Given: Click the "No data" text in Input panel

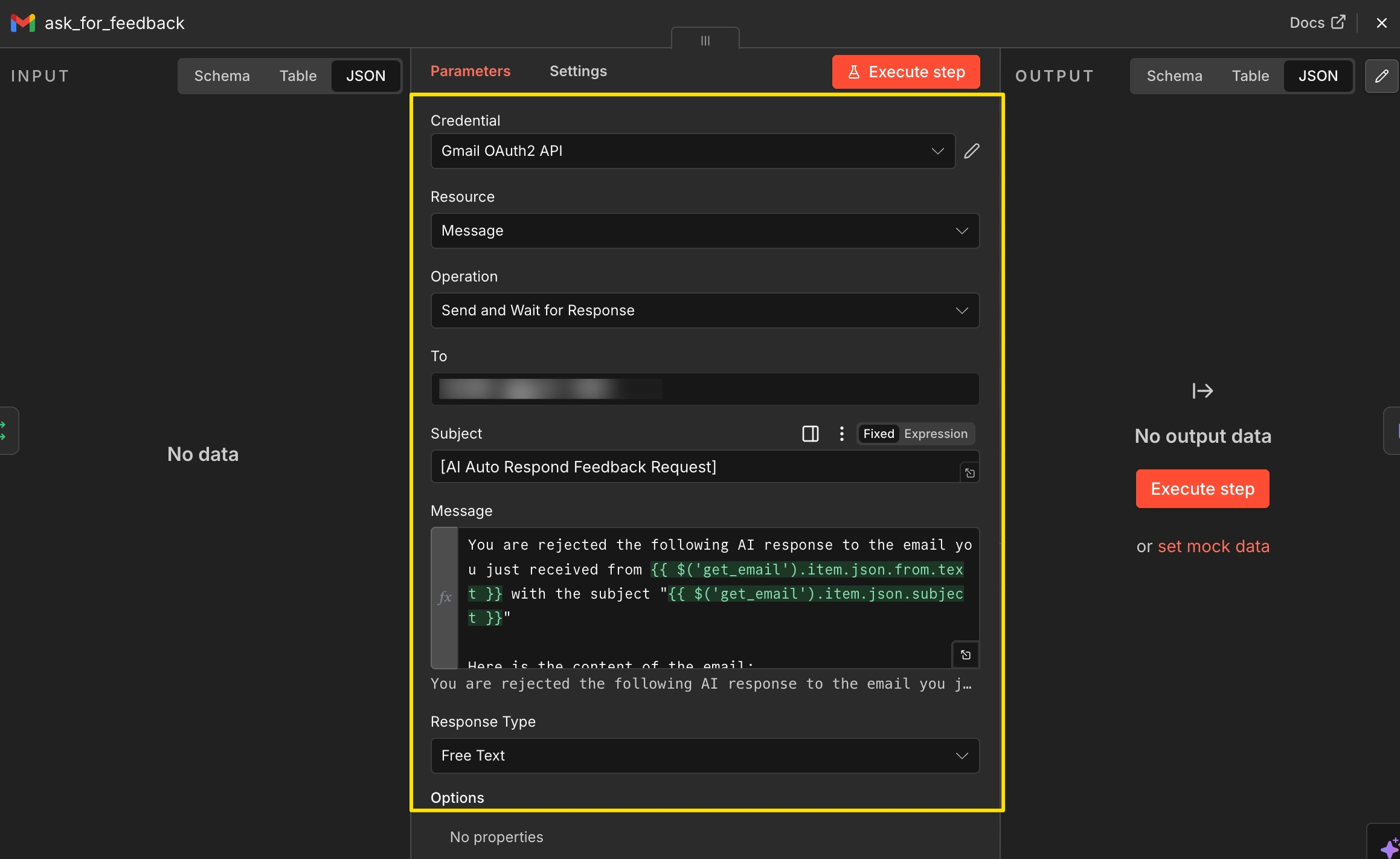Looking at the screenshot, I should tap(203, 454).
